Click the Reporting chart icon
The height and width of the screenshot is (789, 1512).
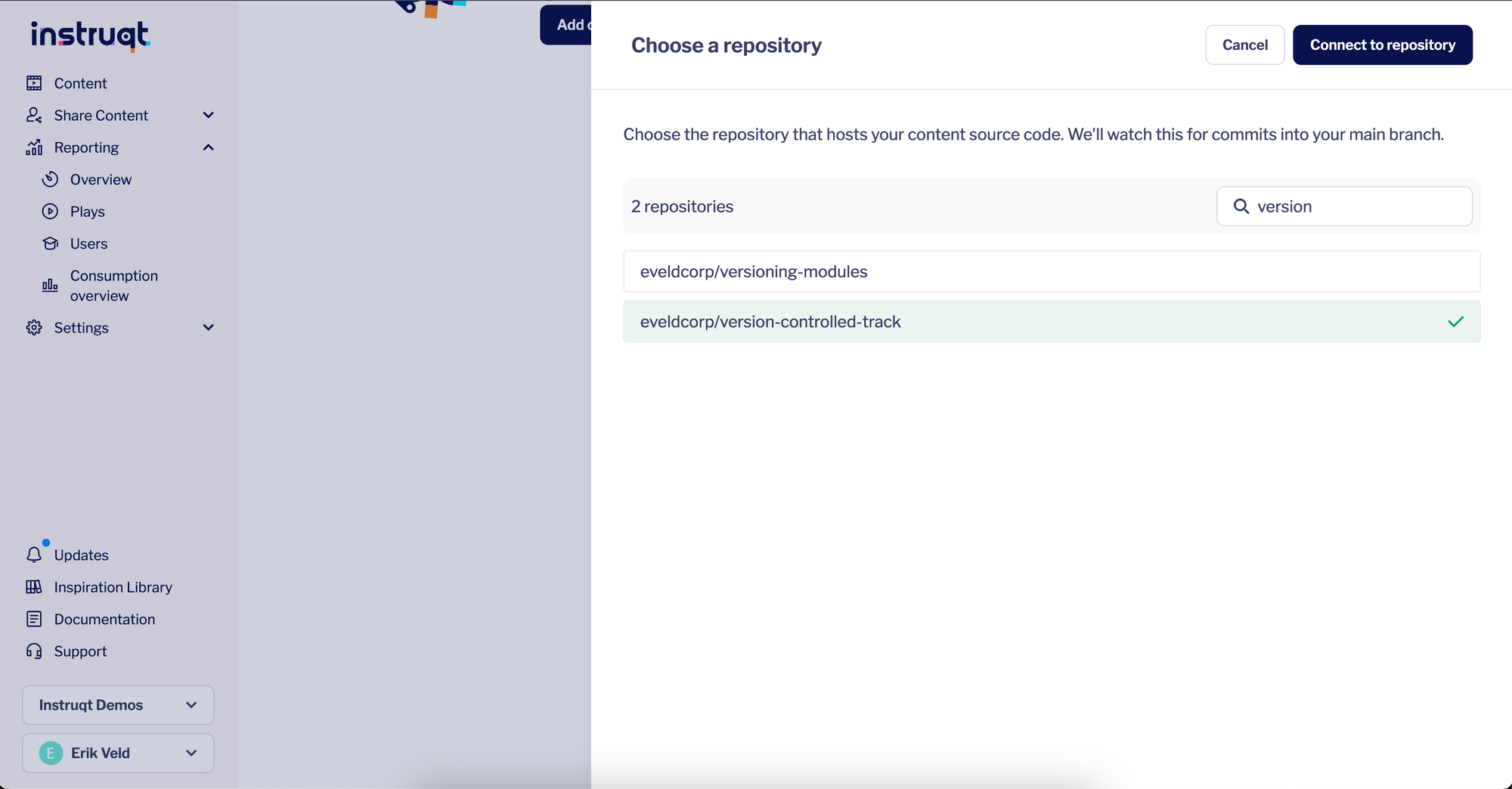[34, 147]
